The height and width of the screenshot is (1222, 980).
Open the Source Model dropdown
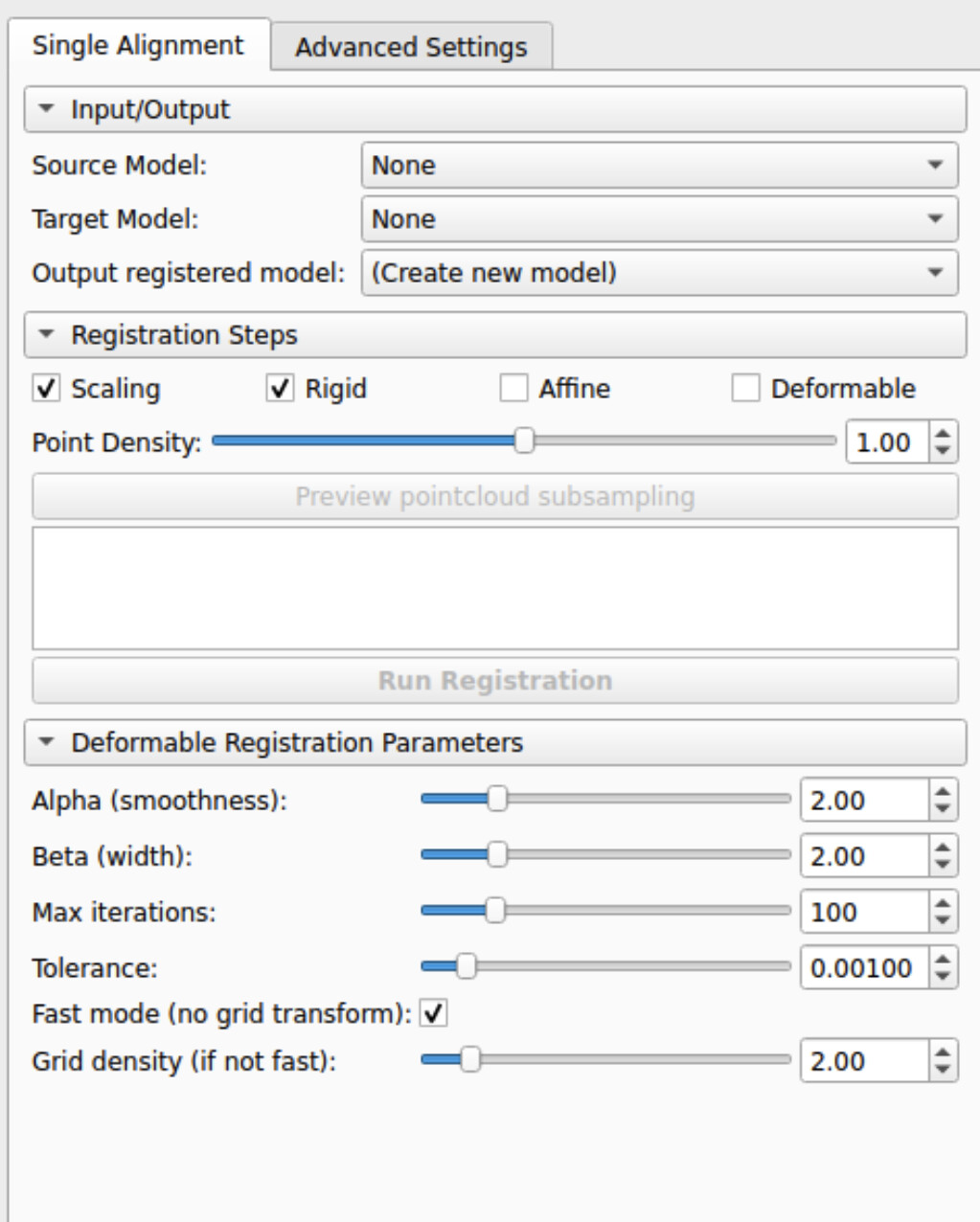[x=659, y=166]
